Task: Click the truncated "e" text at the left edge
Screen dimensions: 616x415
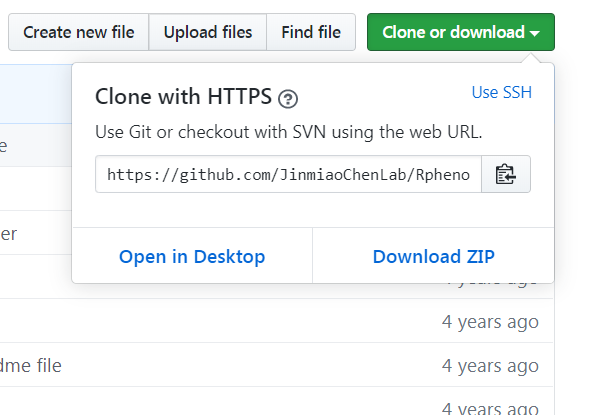Action: pyautogui.click(x=4, y=146)
